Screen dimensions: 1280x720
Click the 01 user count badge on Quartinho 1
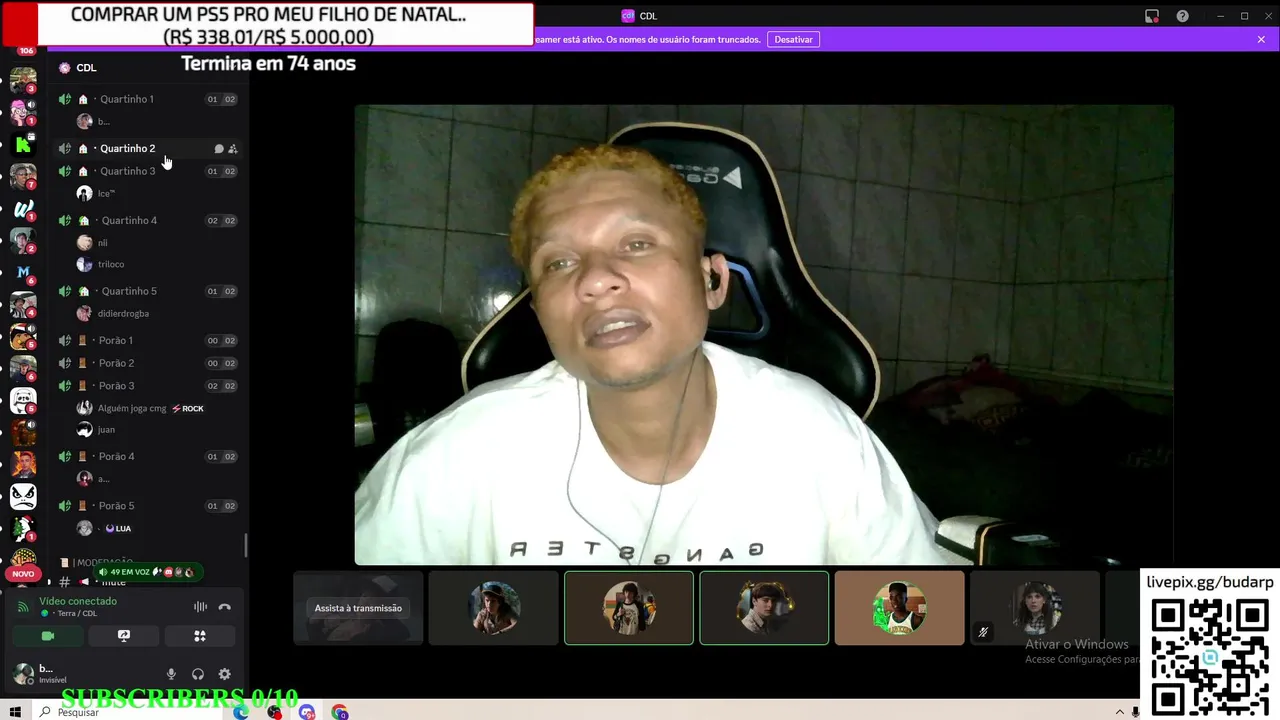tap(212, 99)
